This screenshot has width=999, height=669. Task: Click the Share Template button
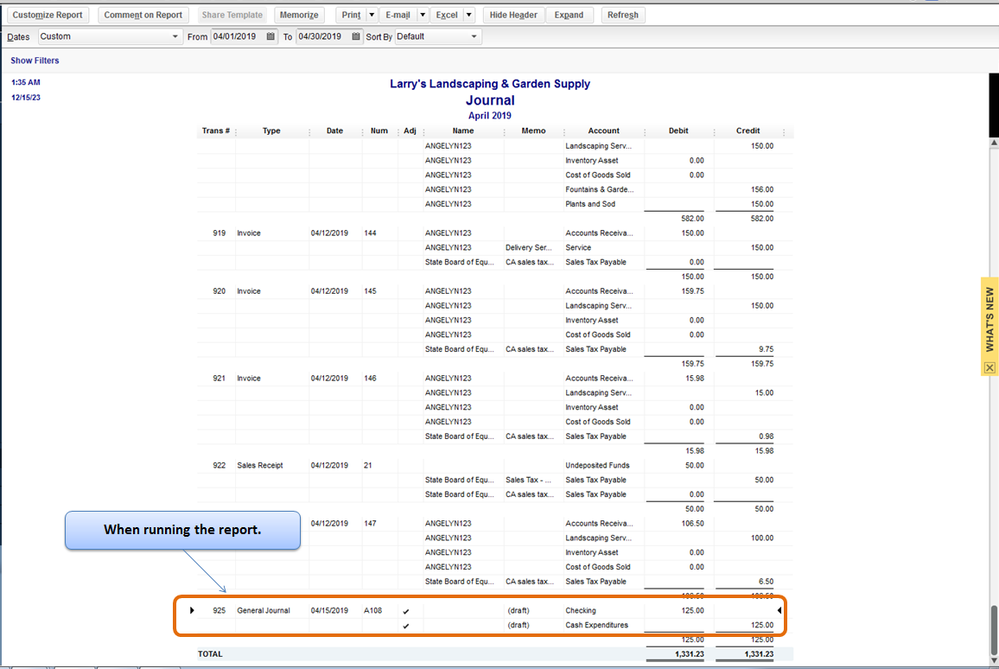coord(232,15)
